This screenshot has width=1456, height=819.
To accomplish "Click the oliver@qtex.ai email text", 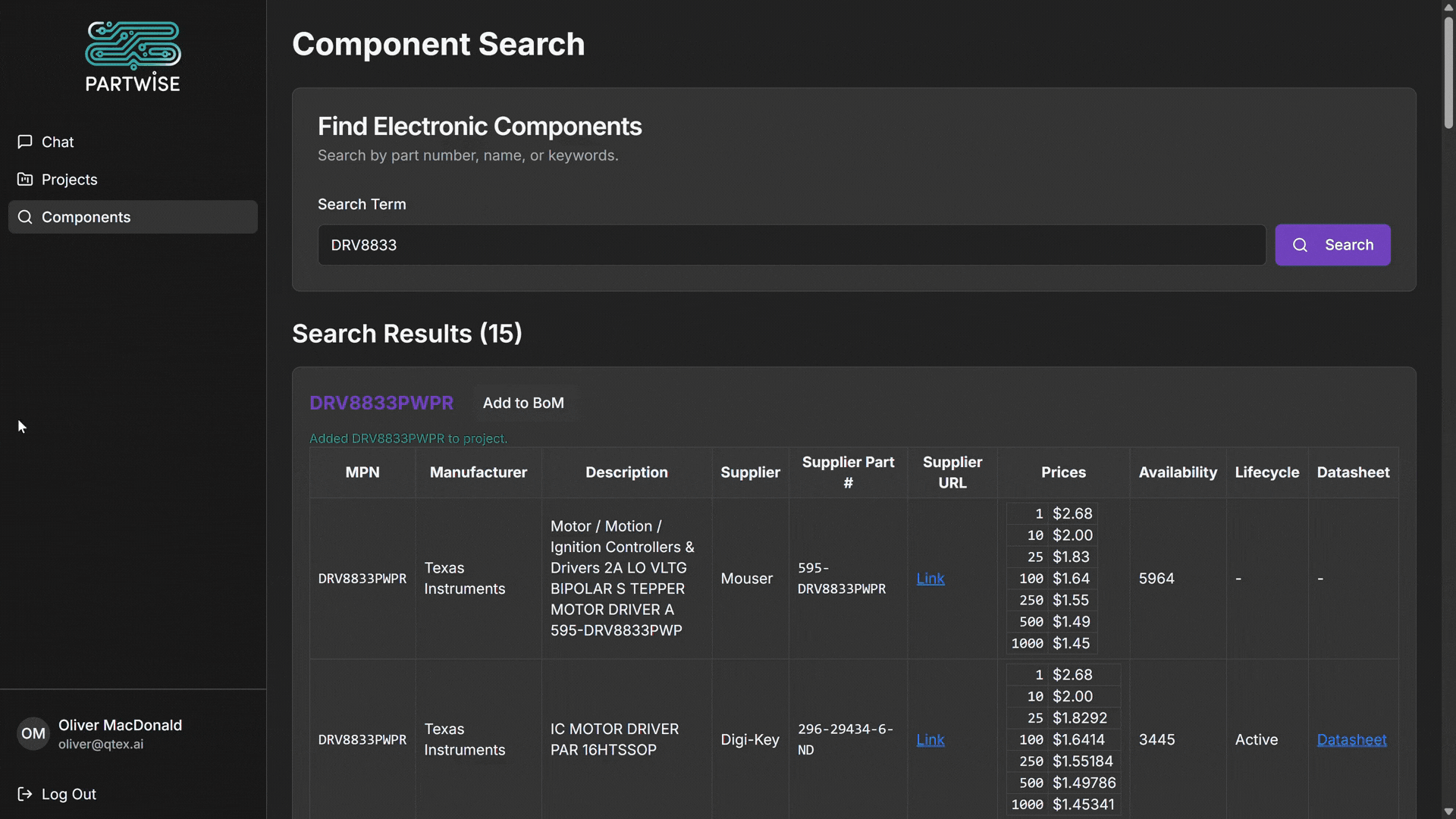I will (x=101, y=745).
